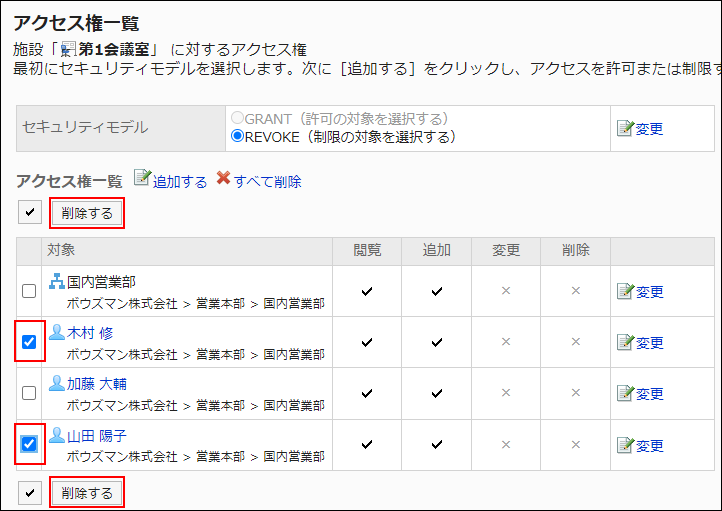Click the red X icon for すべて削除

point(223,178)
